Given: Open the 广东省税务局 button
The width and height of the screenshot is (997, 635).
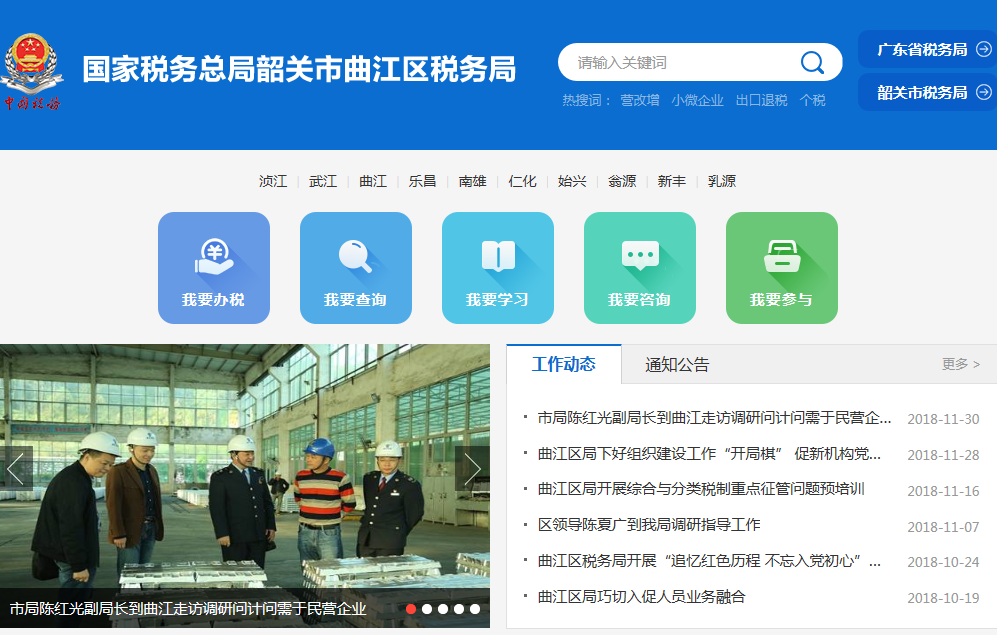Looking at the screenshot, I should click(x=927, y=49).
